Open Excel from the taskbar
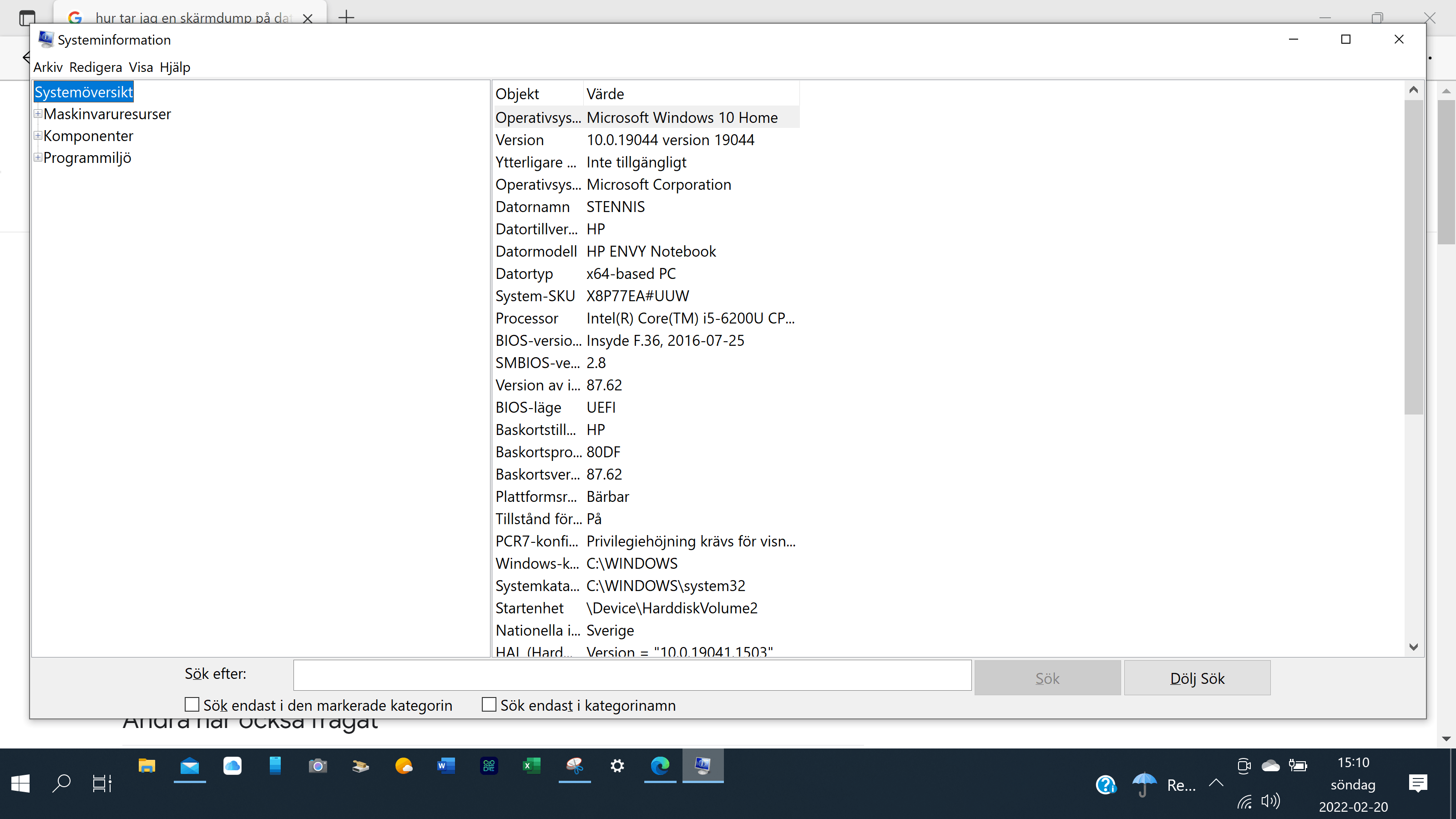The height and width of the screenshot is (819, 1456). pos(531,766)
